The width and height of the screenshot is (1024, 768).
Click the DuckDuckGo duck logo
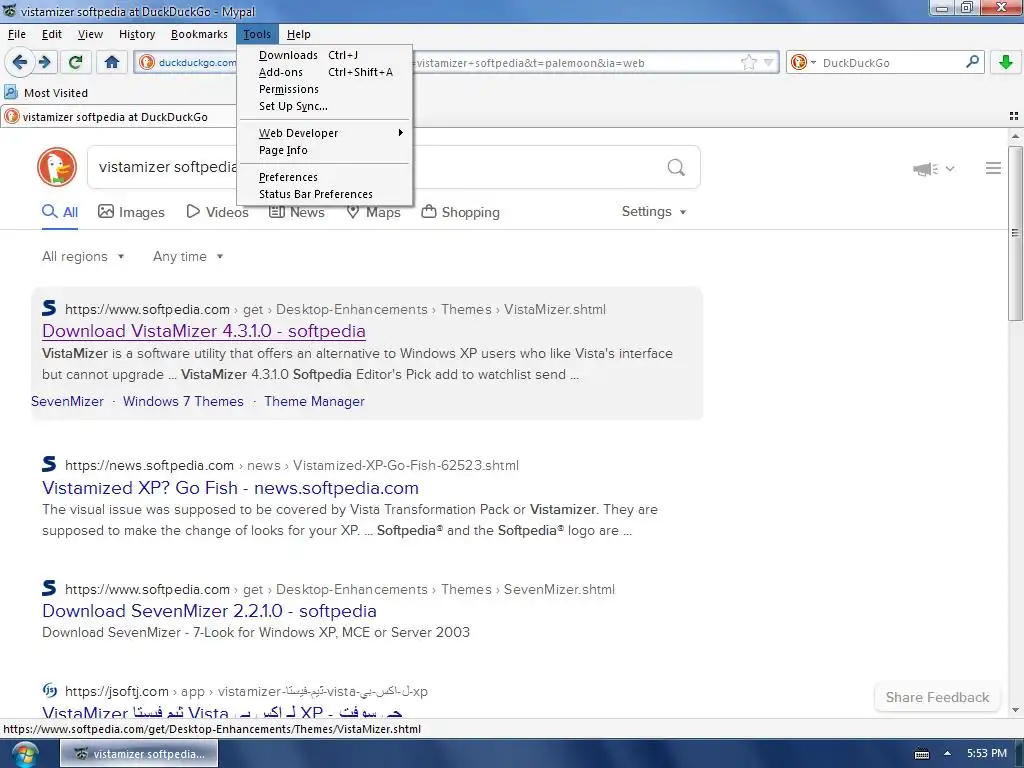[57, 167]
